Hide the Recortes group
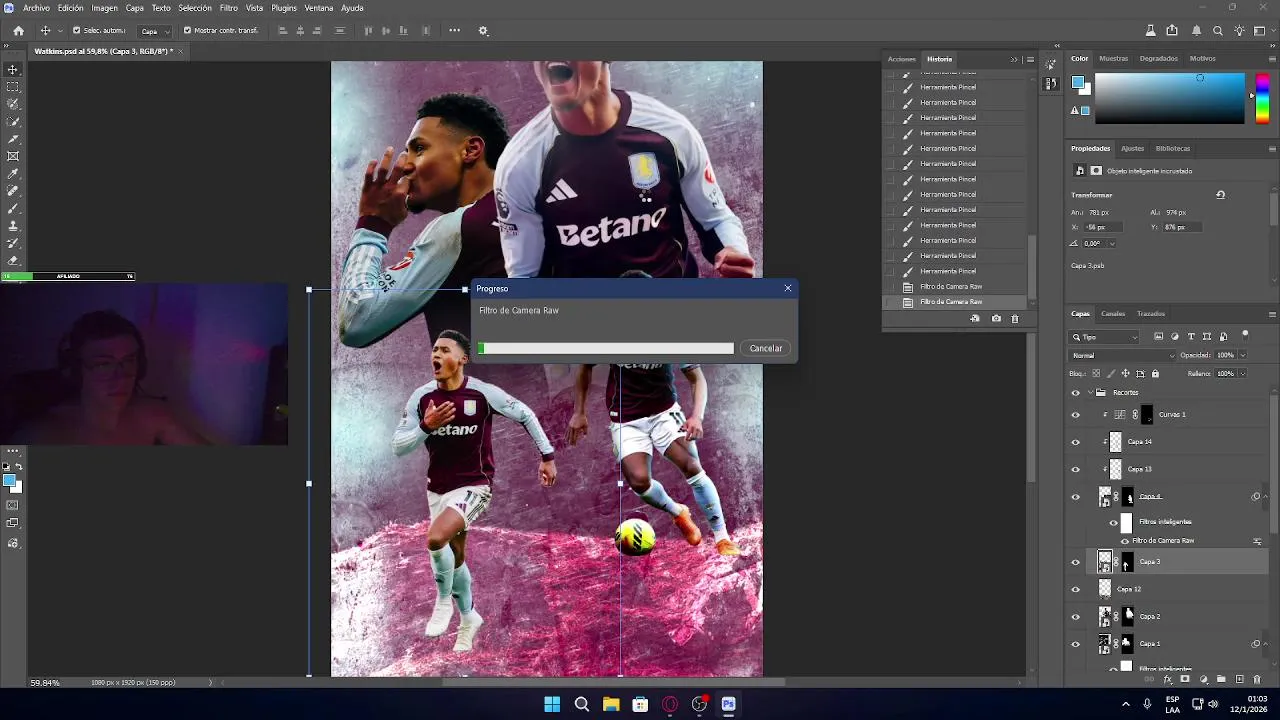This screenshot has height=720, width=1280. [x=1076, y=392]
